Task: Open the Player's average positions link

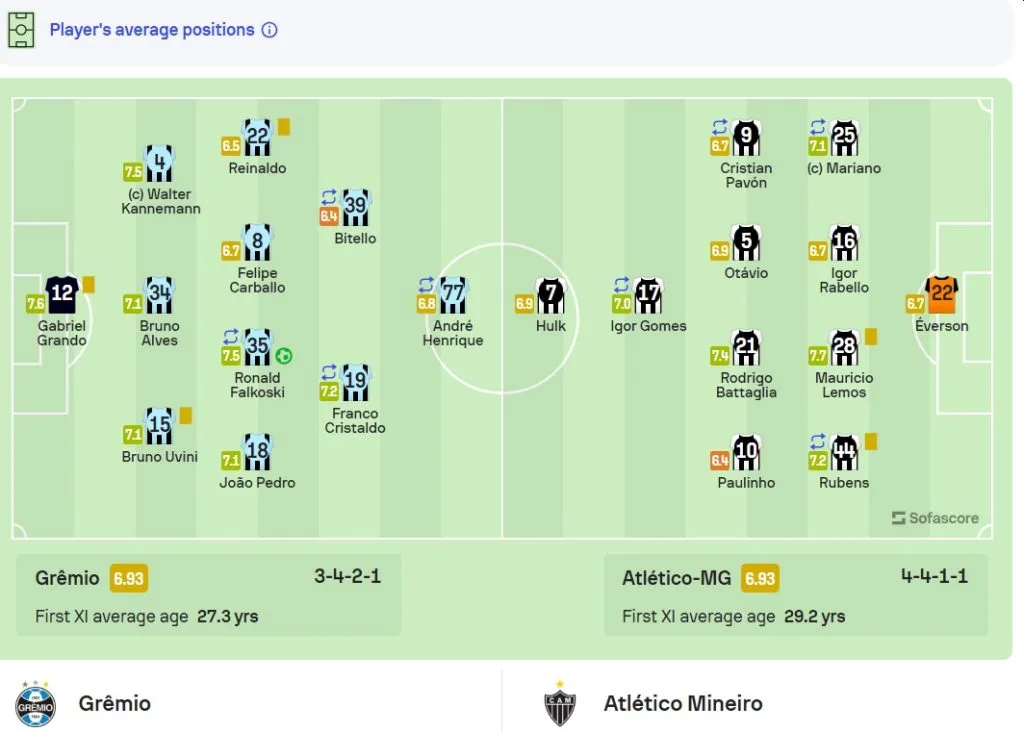Action: point(151,30)
